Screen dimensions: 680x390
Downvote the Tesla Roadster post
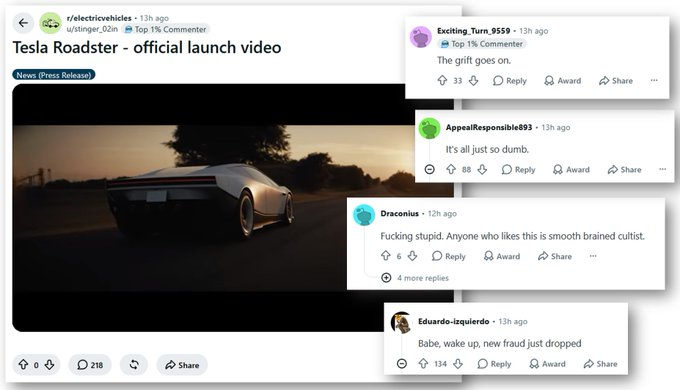point(50,365)
